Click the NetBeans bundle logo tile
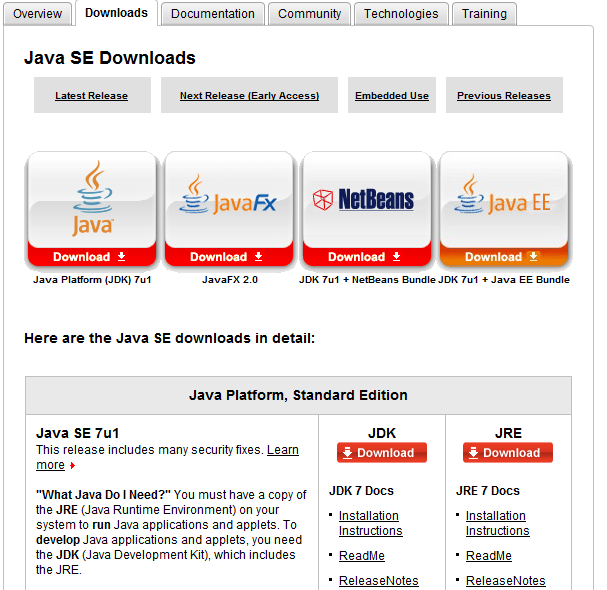607x590 pixels. tap(367, 200)
